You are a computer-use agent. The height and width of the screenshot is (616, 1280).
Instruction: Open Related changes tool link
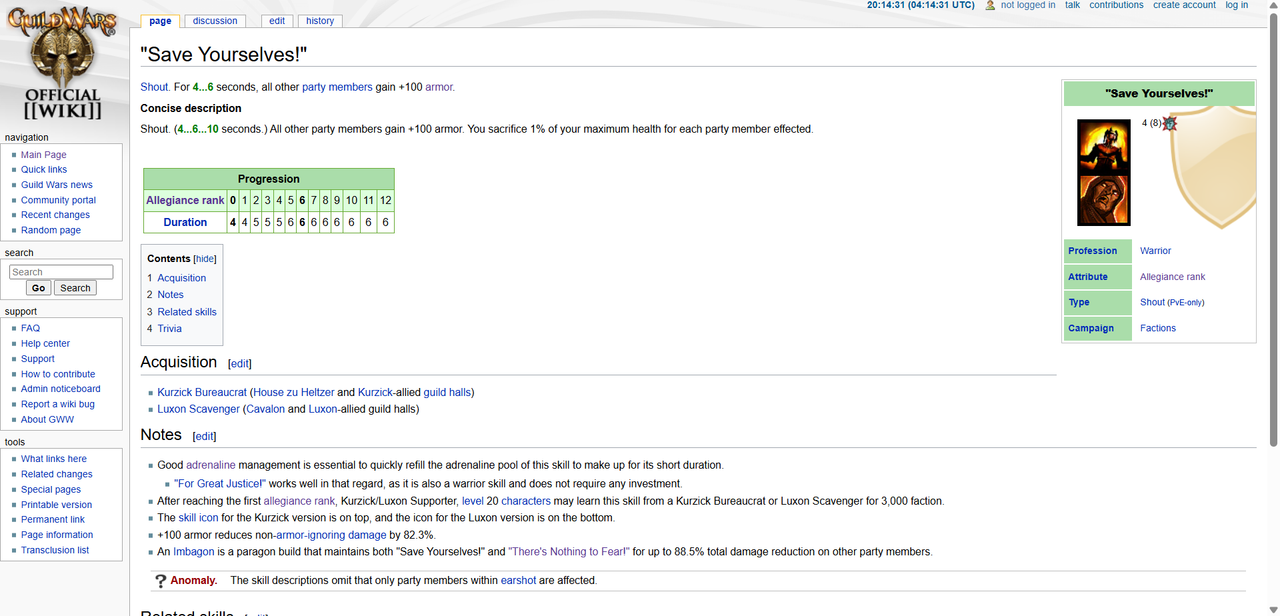pyautogui.click(x=57, y=474)
